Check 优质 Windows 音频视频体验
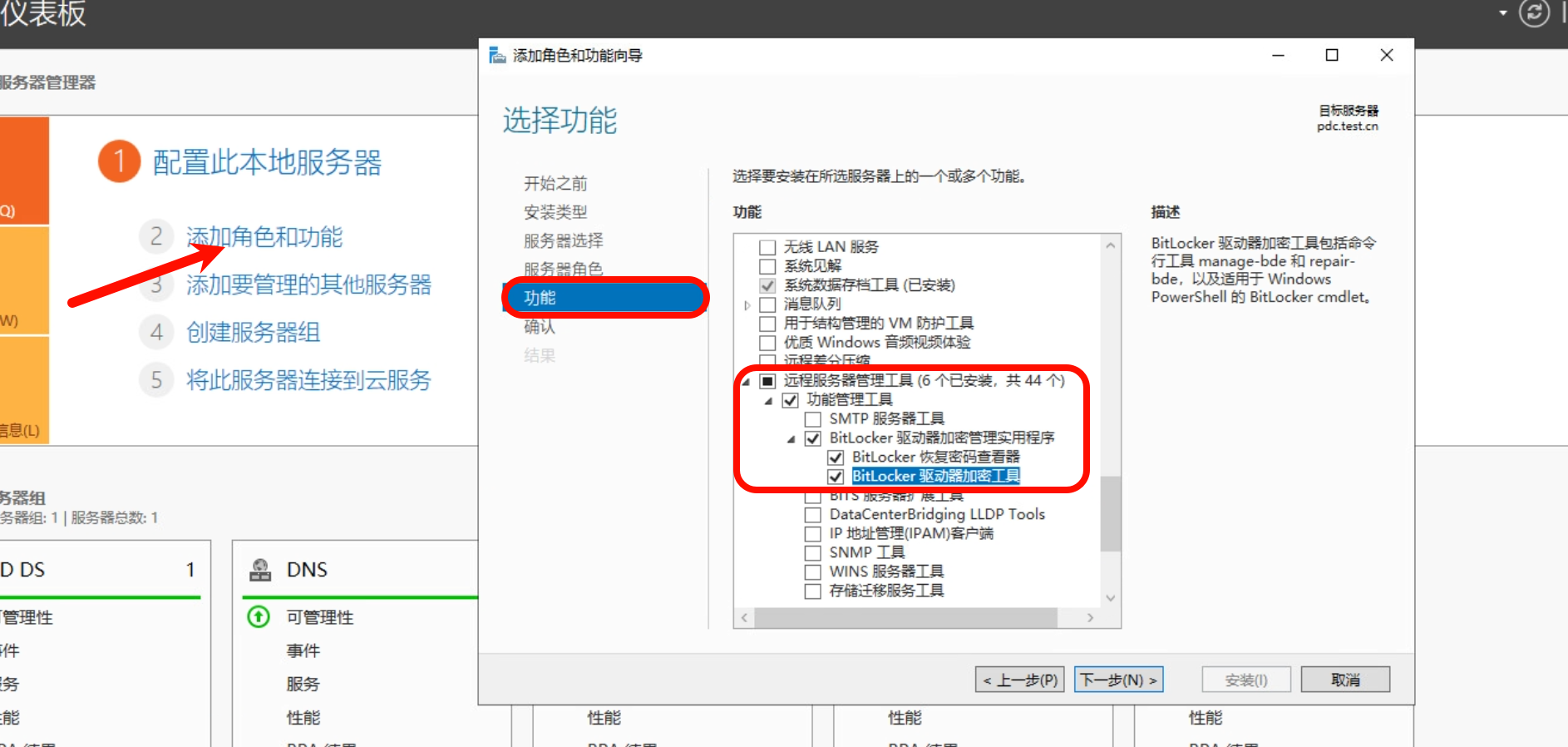Image resolution: width=1568 pixels, height=747 pixels. [767, 343]
